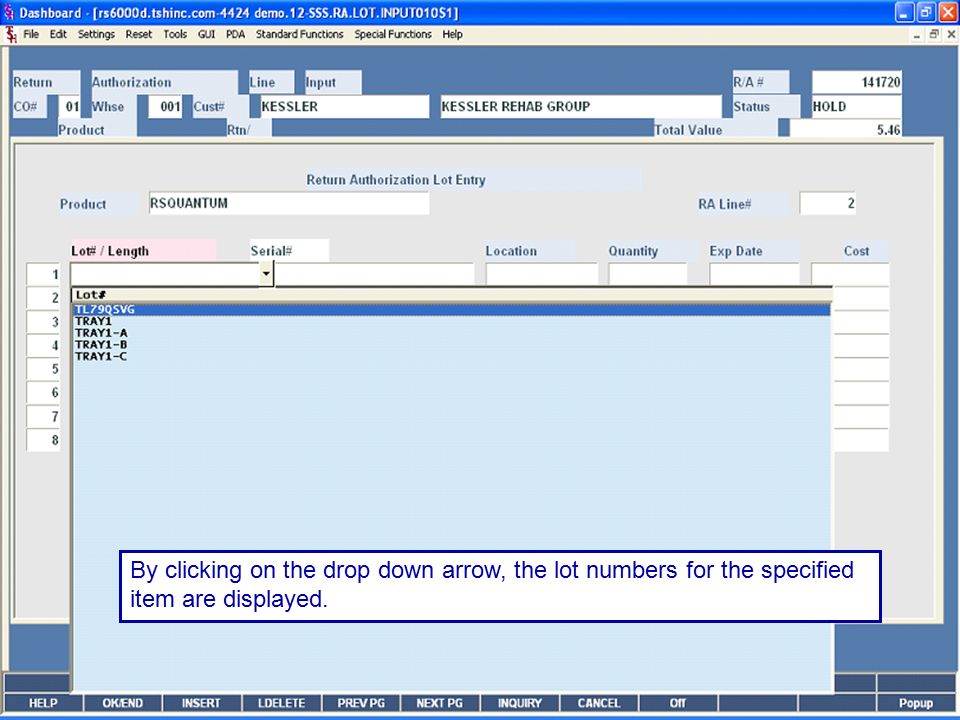Open the Special Functions menu

click(x=392, y=34)
